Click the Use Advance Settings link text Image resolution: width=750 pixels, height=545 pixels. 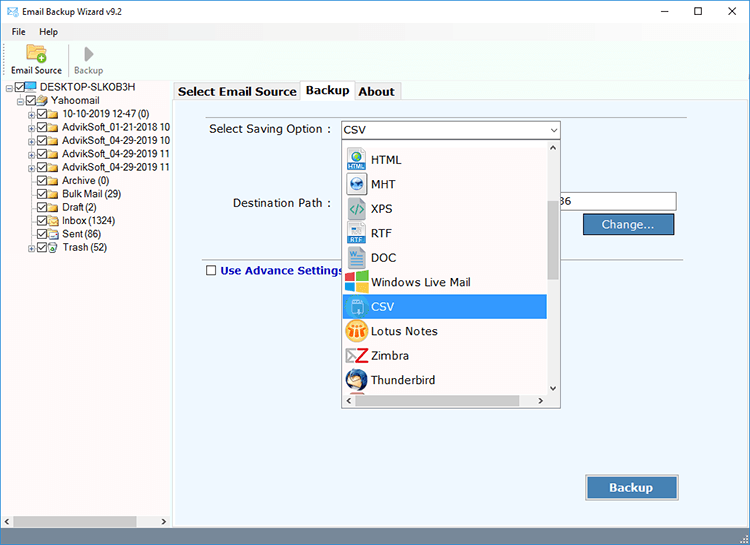point(282,270)
